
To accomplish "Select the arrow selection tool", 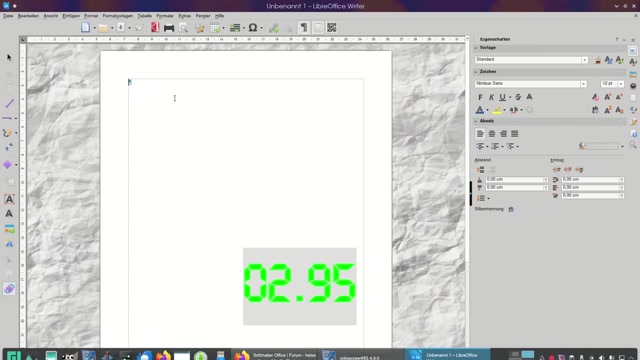I will (9, 58).
